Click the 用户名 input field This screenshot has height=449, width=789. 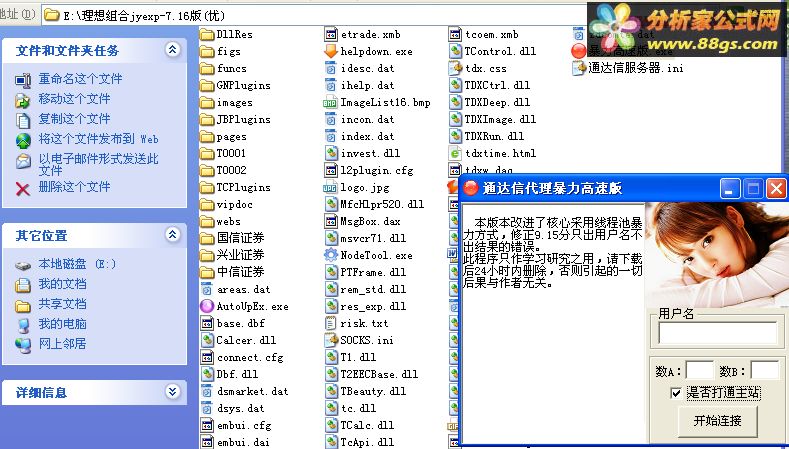coord(718,333)
